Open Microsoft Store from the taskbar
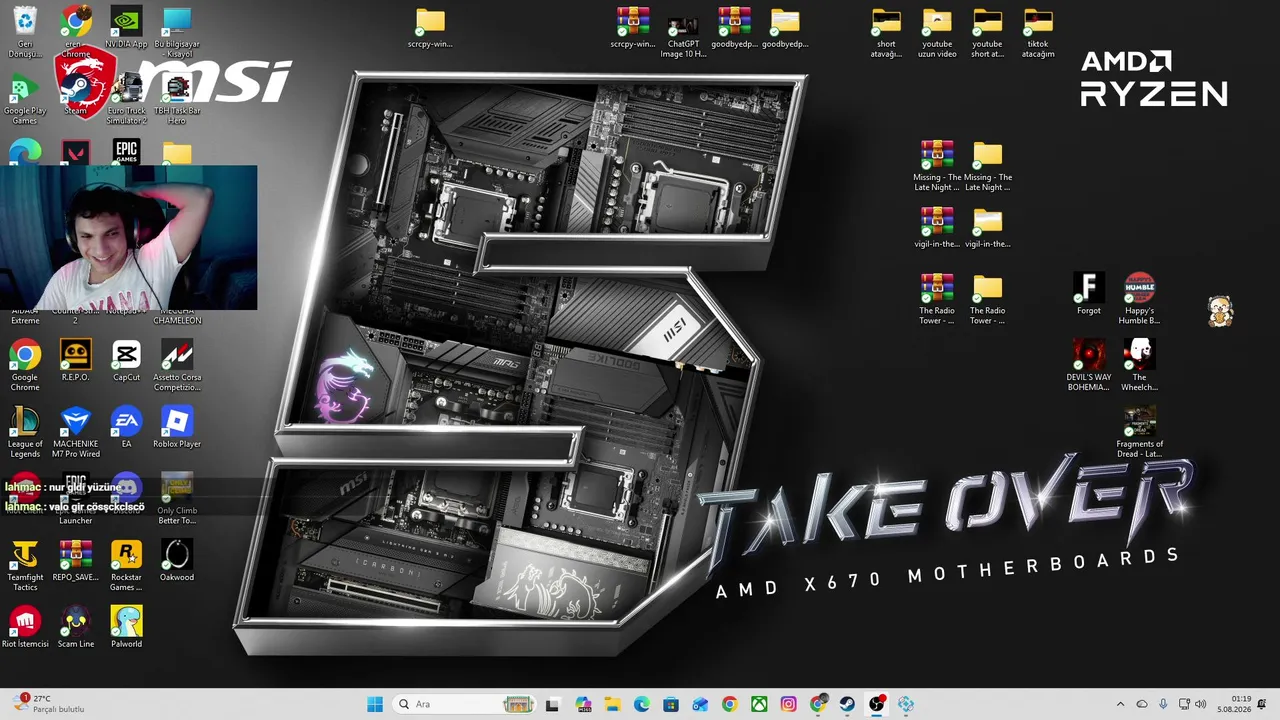Screen dimensions: 1280x720 tap(671, 704)
